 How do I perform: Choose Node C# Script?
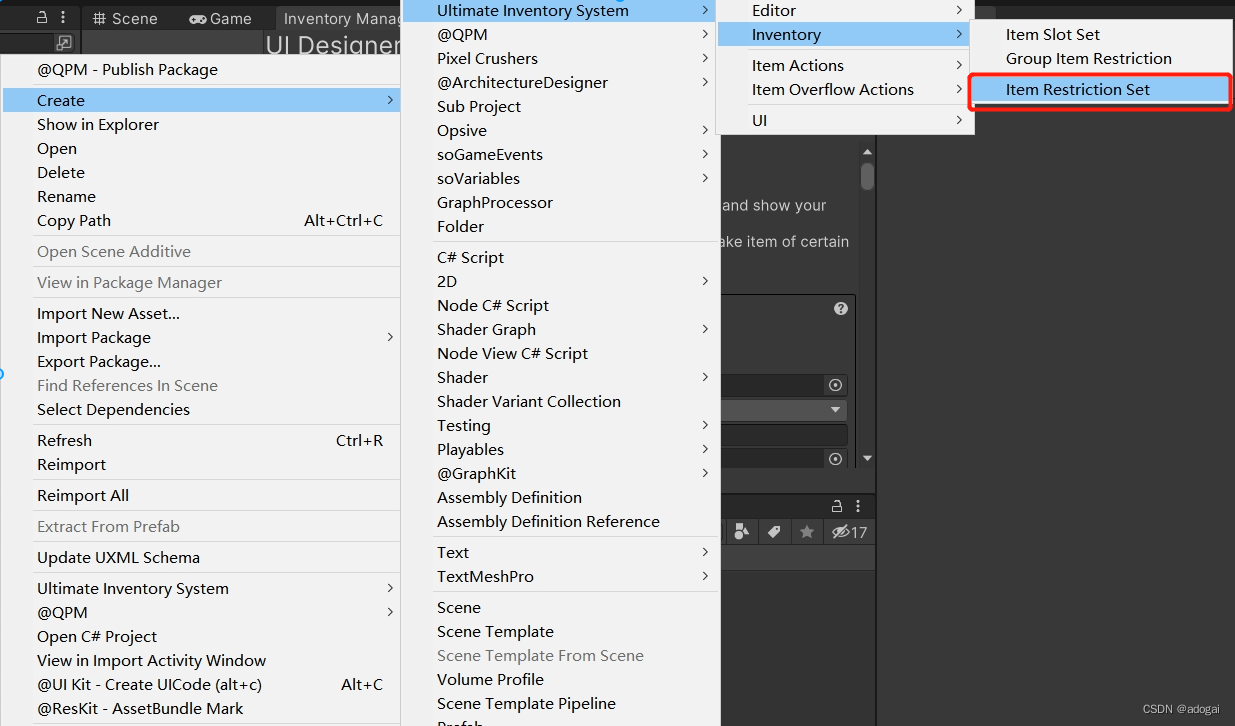click(x=559, y=305)
